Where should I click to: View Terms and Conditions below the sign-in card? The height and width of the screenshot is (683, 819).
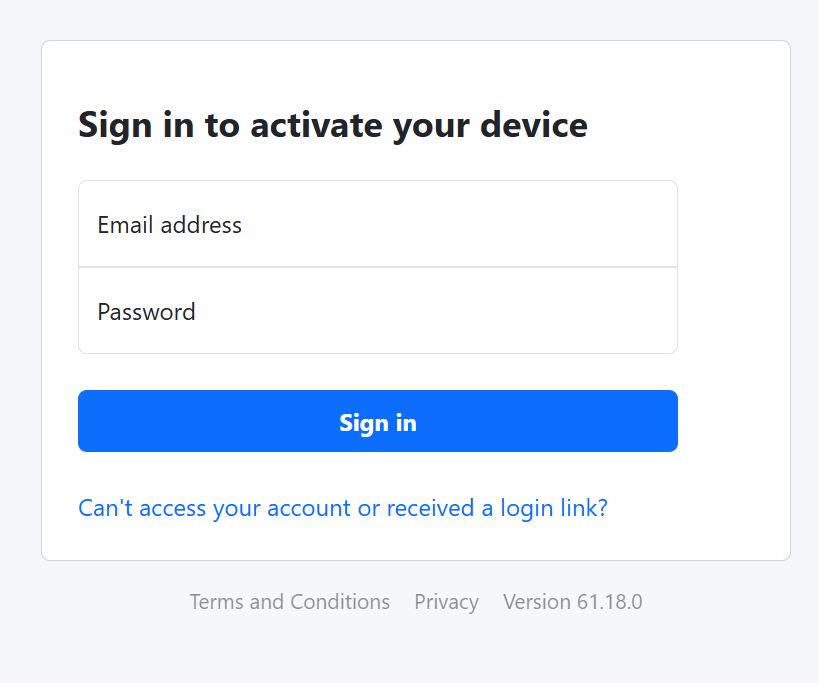pos(289,602)
